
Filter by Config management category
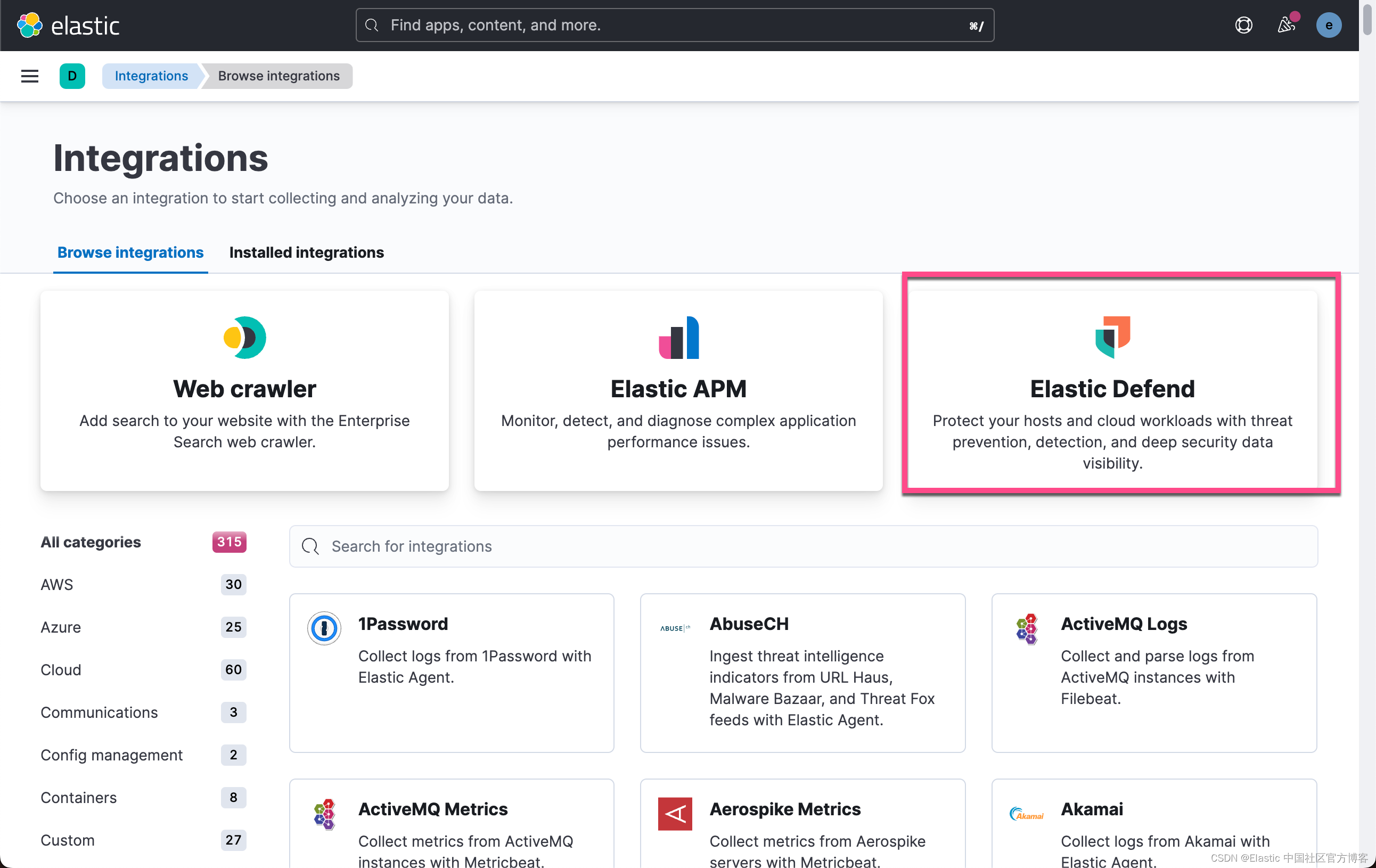pos(143,755)
